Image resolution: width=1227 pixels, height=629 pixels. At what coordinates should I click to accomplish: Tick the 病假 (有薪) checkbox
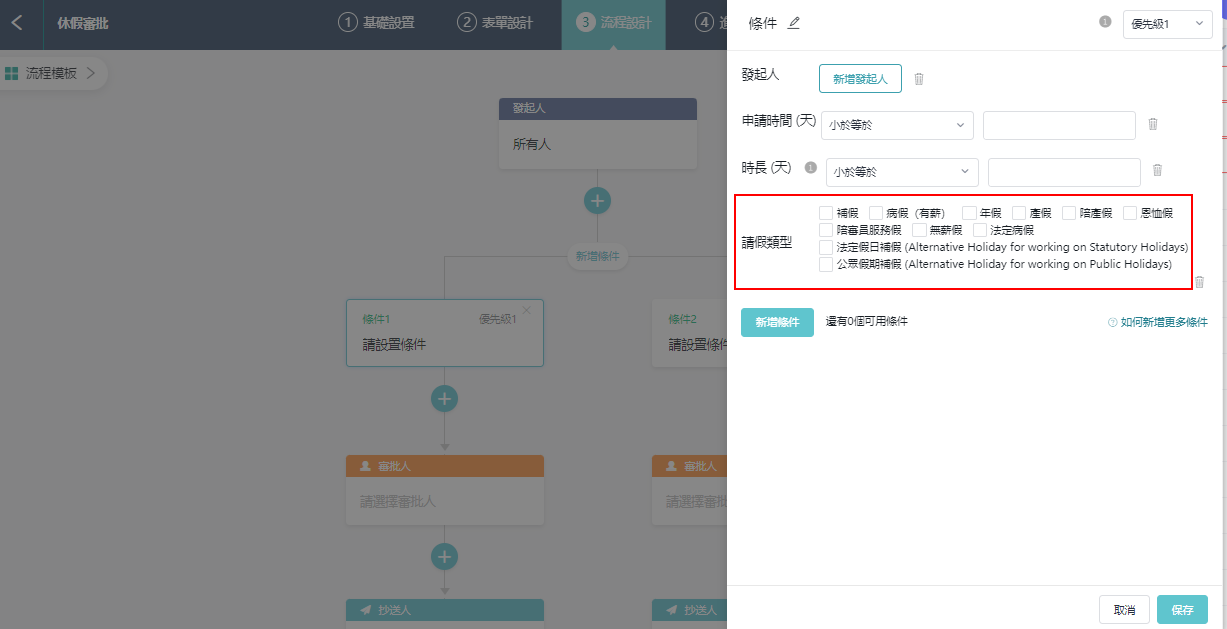click(876, 213)
